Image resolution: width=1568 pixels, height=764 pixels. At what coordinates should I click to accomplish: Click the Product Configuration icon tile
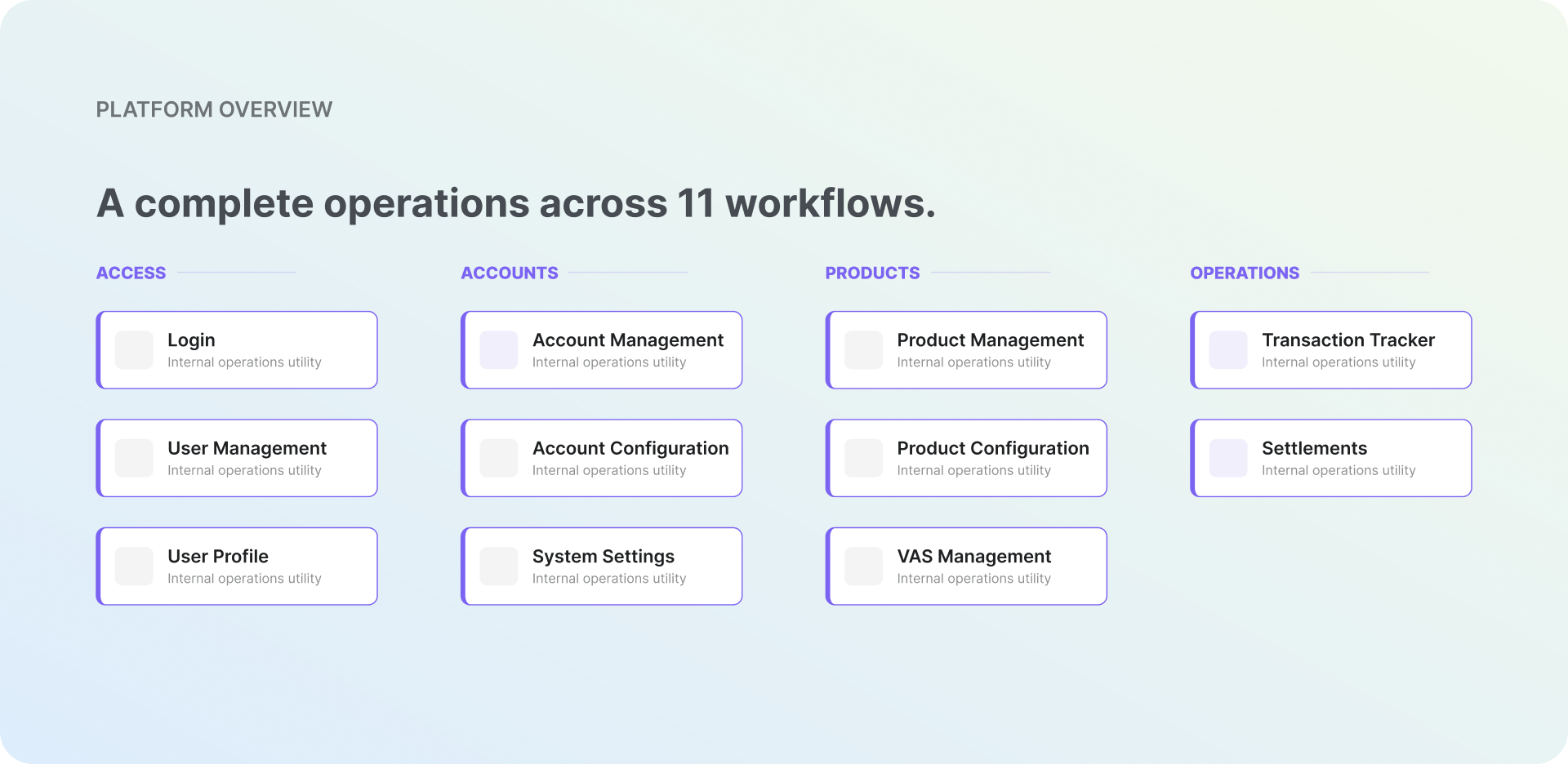pos(863,458)
